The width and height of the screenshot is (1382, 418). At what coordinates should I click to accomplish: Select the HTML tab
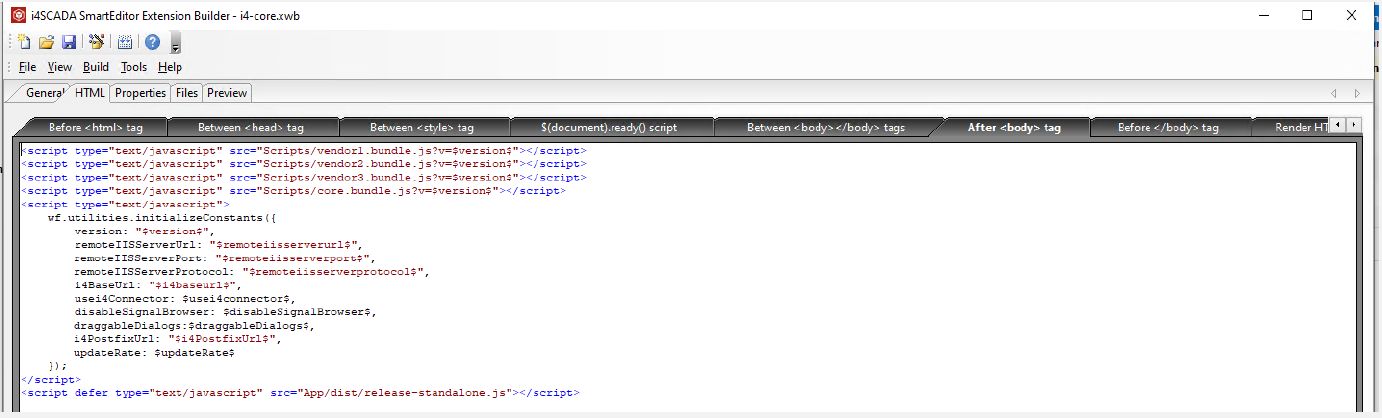[90, 93]
